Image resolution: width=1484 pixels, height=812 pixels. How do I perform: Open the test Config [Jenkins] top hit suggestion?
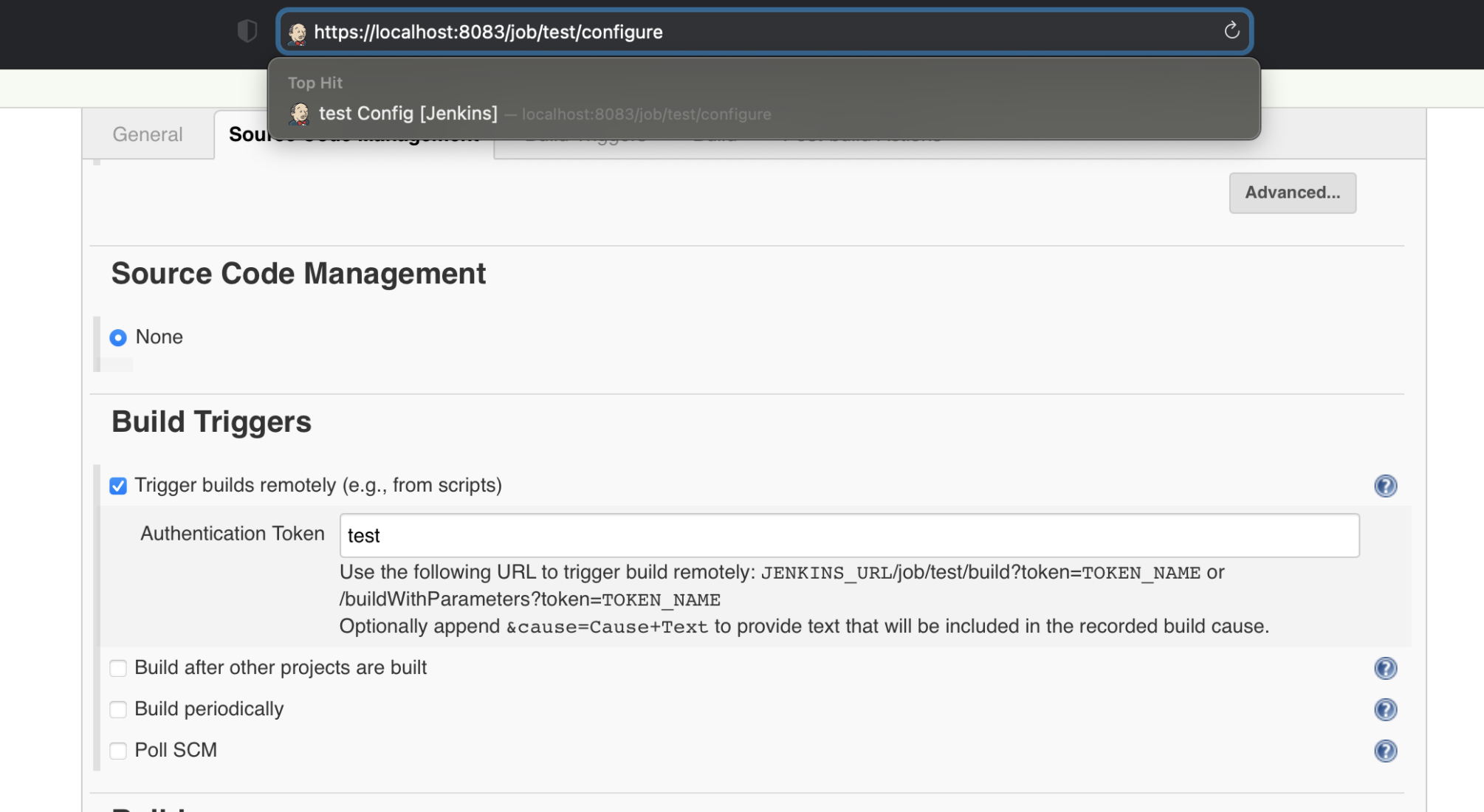coord(408,114)
